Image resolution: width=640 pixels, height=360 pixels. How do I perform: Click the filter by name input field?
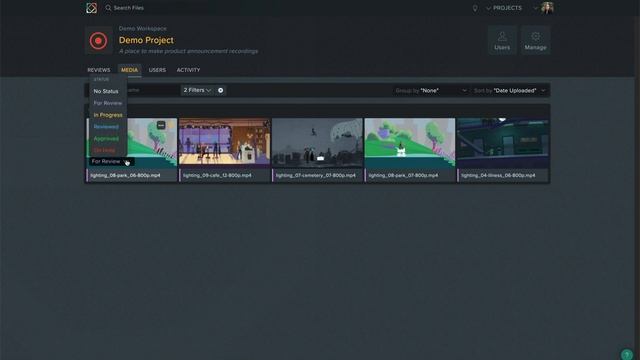[x=151, y=90]
